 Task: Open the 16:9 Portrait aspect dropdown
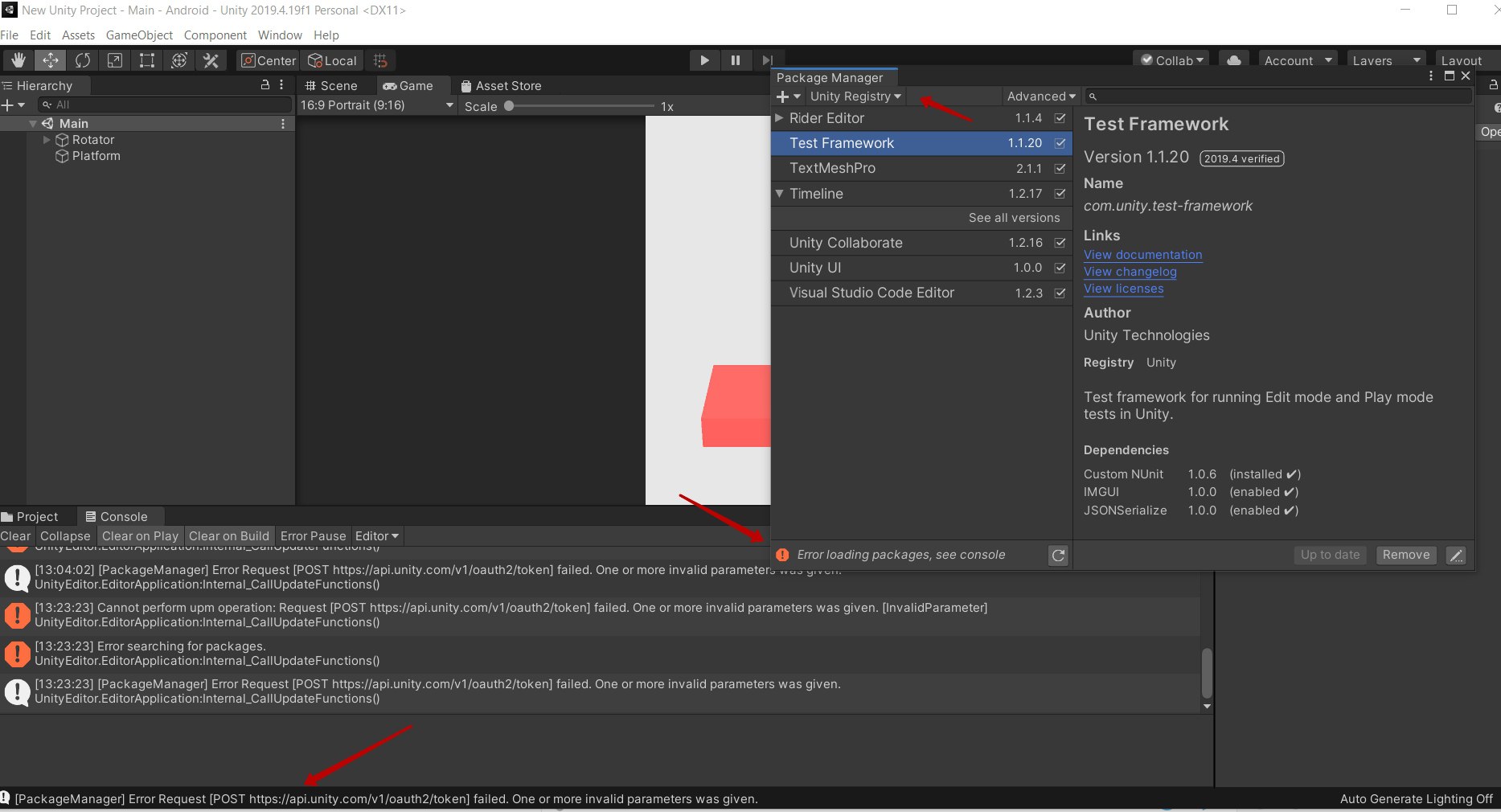point(376,105)
